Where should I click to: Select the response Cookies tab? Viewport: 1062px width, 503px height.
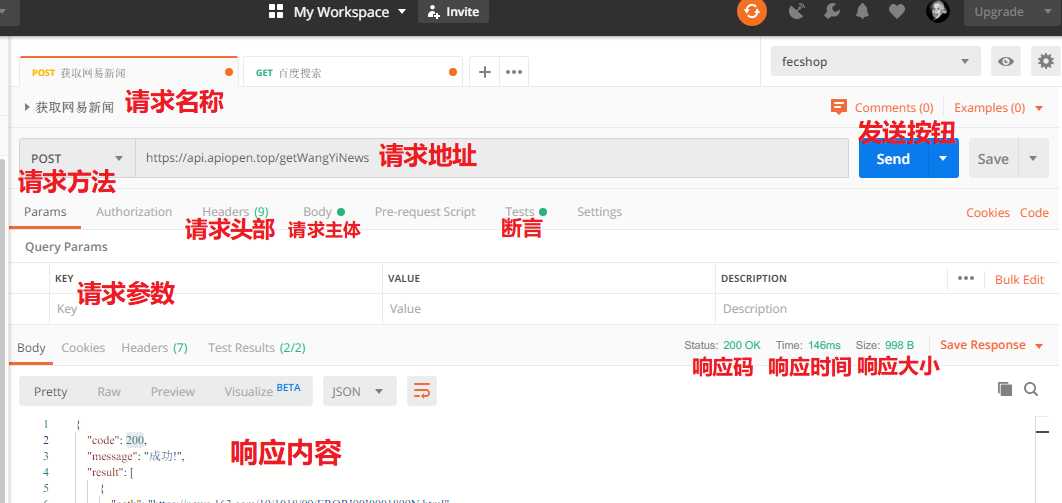83,348
